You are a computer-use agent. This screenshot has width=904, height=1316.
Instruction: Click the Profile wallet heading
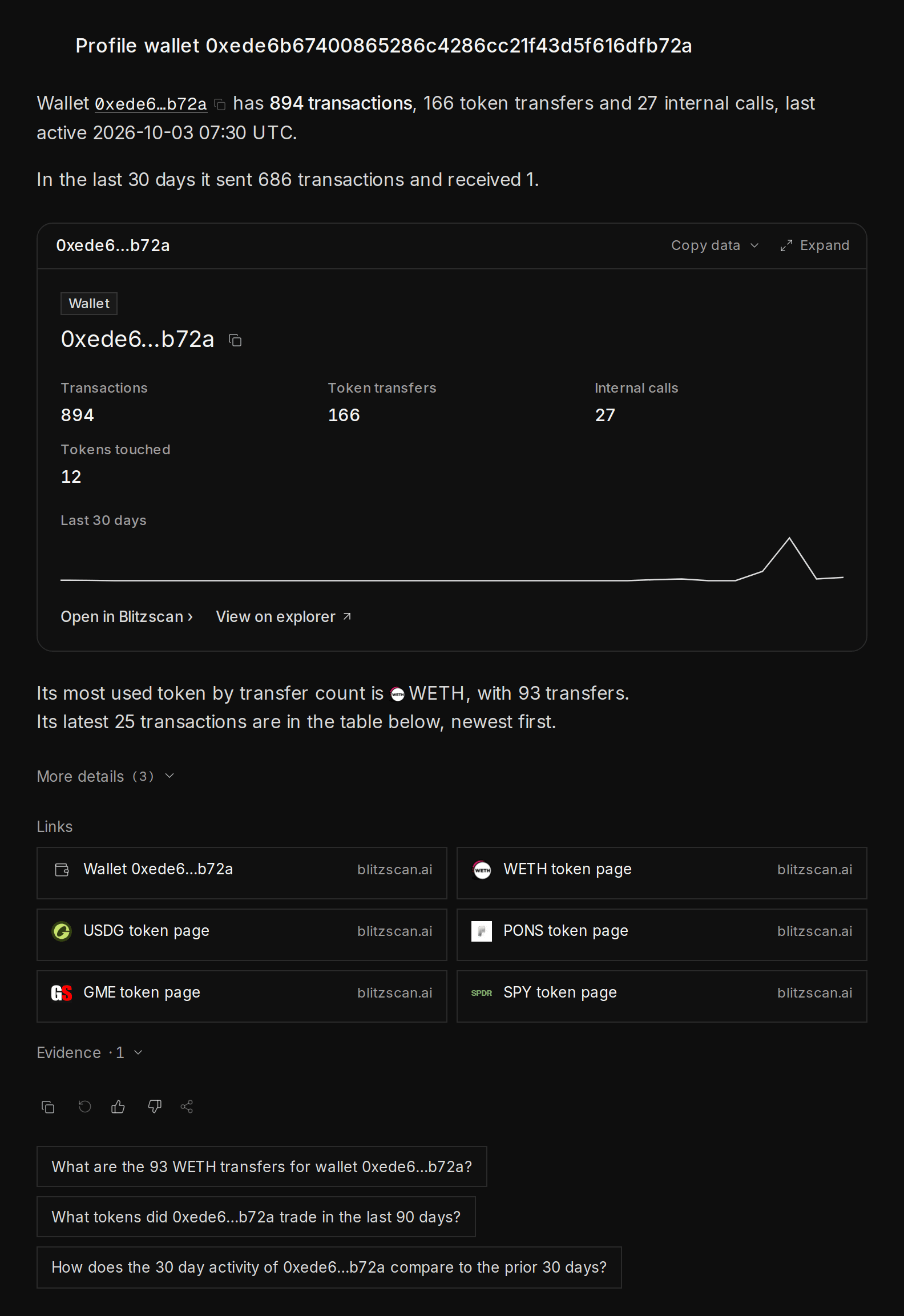[x=384, y=46]
